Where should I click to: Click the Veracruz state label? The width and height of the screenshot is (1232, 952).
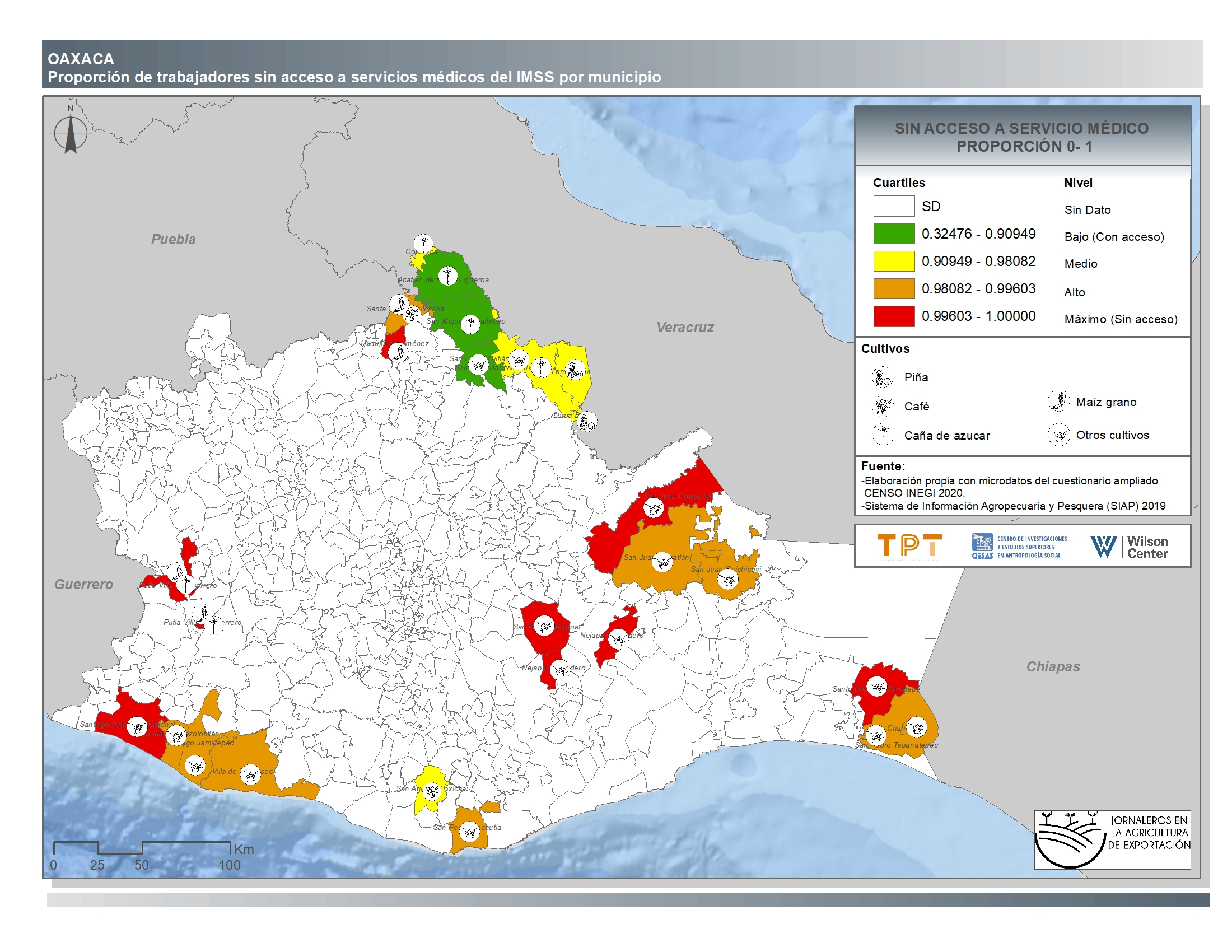click(685, 327)
